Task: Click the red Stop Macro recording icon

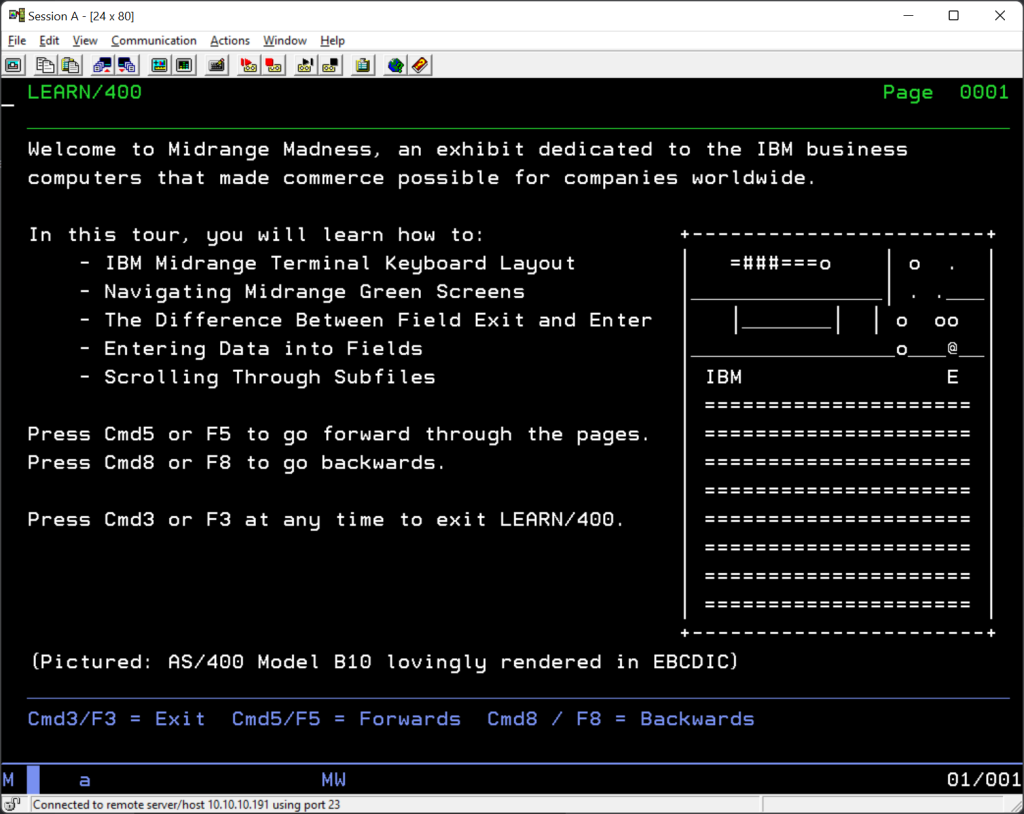Action: [274, 65]
